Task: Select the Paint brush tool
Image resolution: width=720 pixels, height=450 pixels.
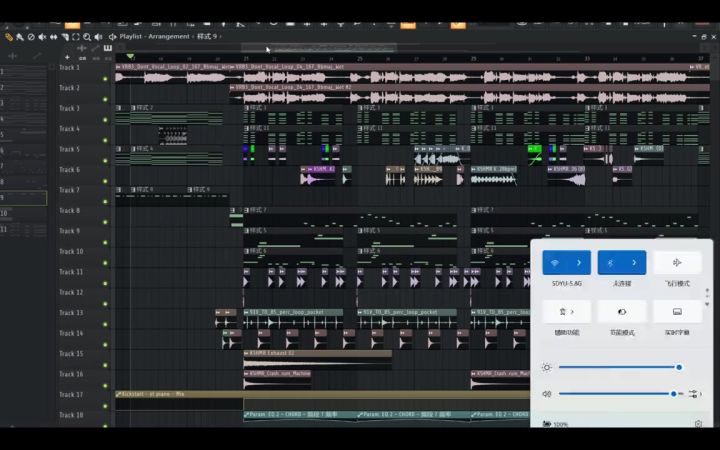Action: coord(20,37)
